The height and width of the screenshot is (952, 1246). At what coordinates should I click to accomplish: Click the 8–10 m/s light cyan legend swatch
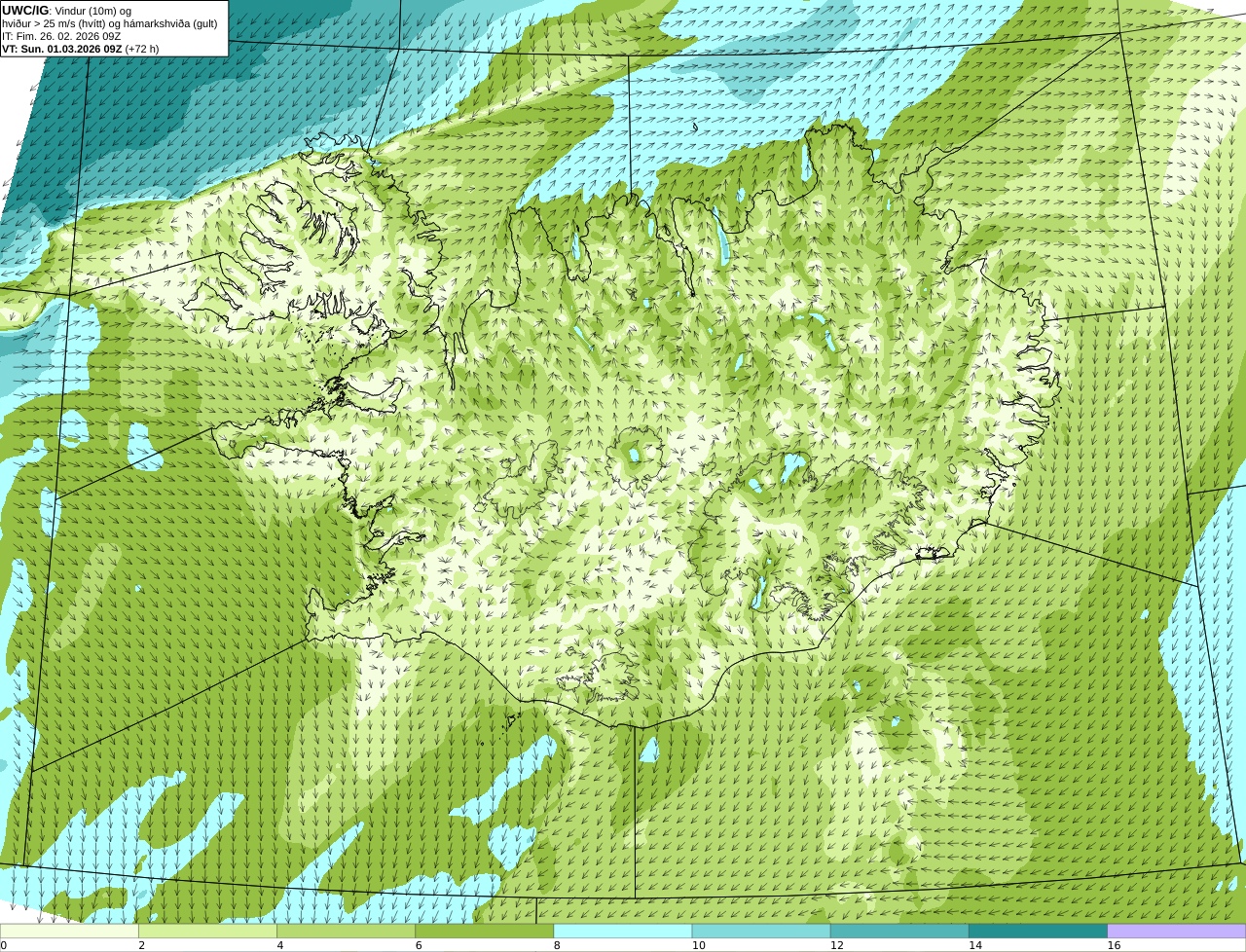coord(623,932)
